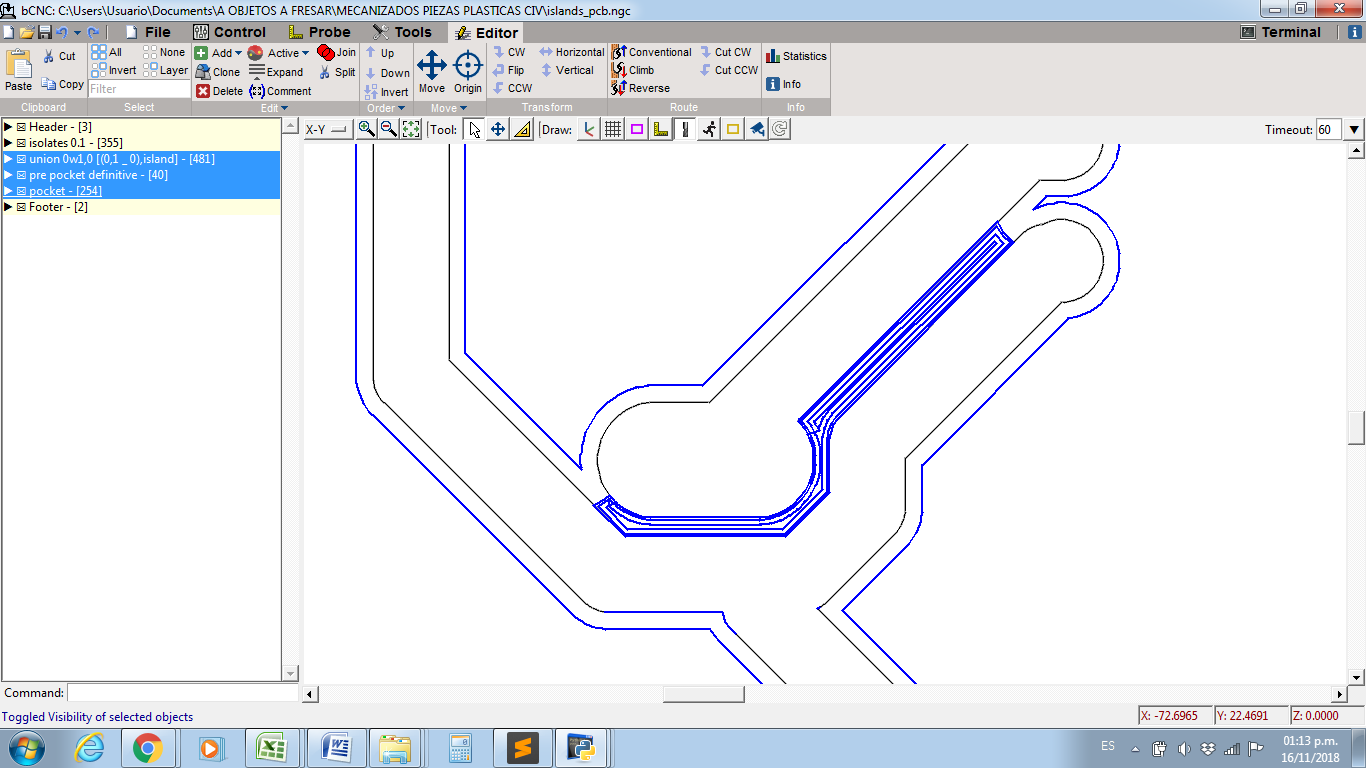
Task: Set Climb cut direction
Action: point(632,70)
